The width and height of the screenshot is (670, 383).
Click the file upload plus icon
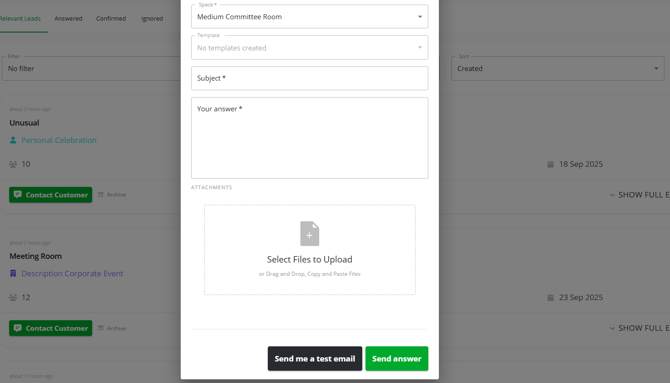click(x=309, y=233)
